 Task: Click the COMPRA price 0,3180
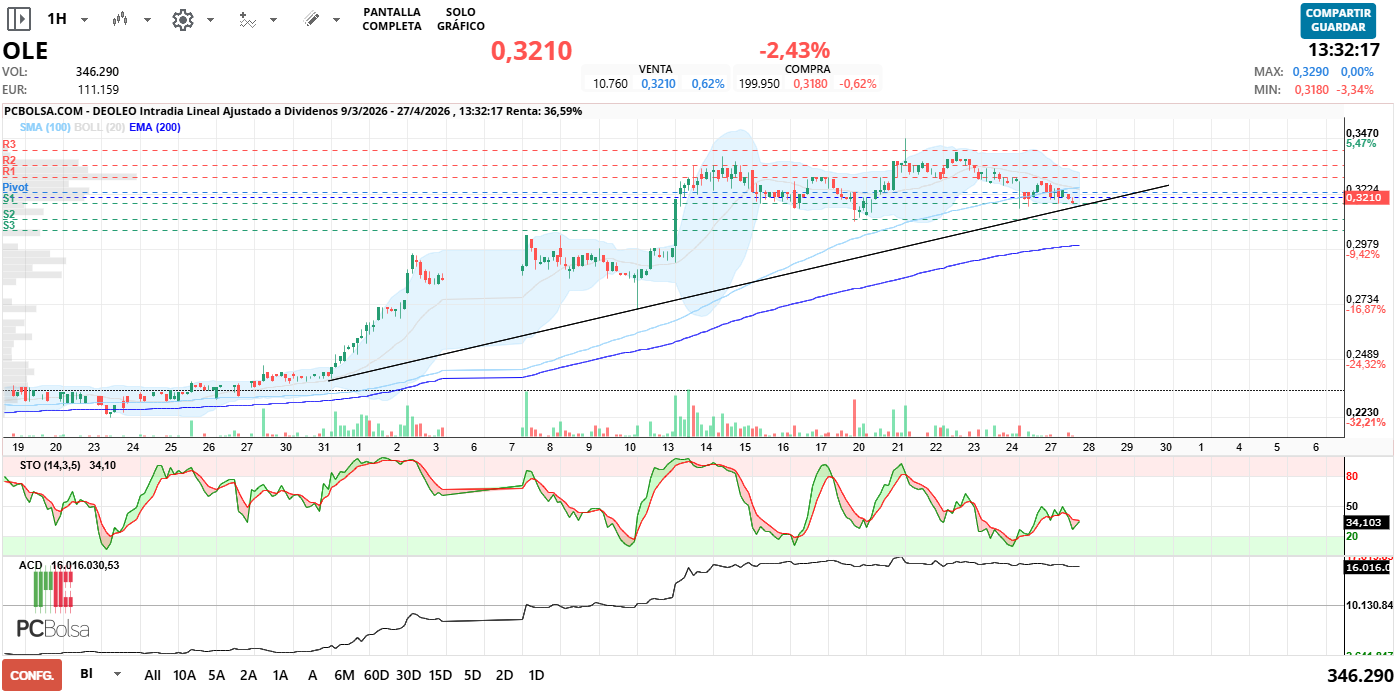click(x=810, y=84)
